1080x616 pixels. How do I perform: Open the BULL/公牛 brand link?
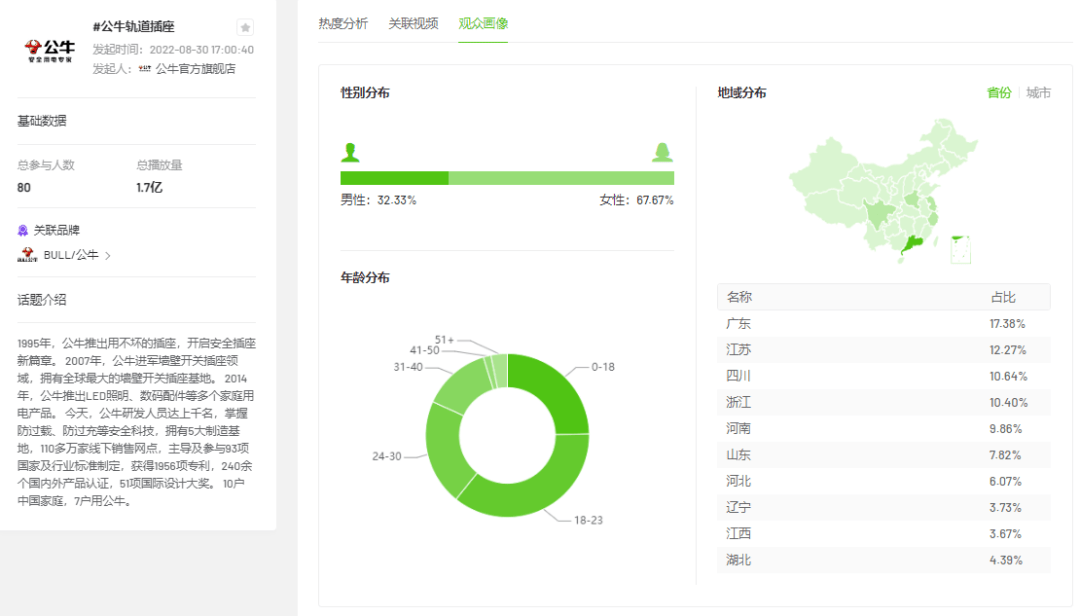71,255
